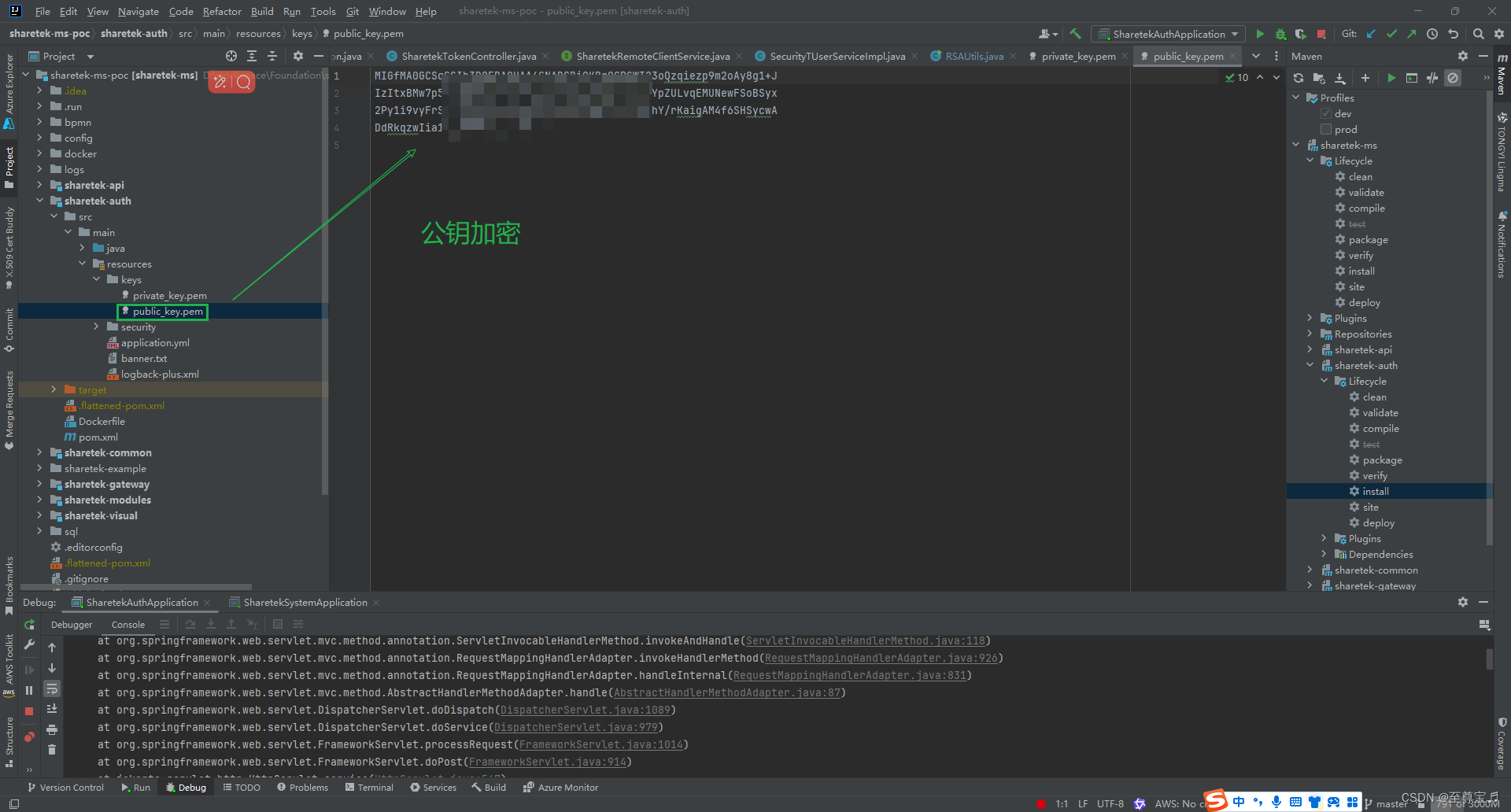Open Search Everywhere magnifier
The width and height of the screenshot is (1511, 812).
click(x=1478, y=34)
